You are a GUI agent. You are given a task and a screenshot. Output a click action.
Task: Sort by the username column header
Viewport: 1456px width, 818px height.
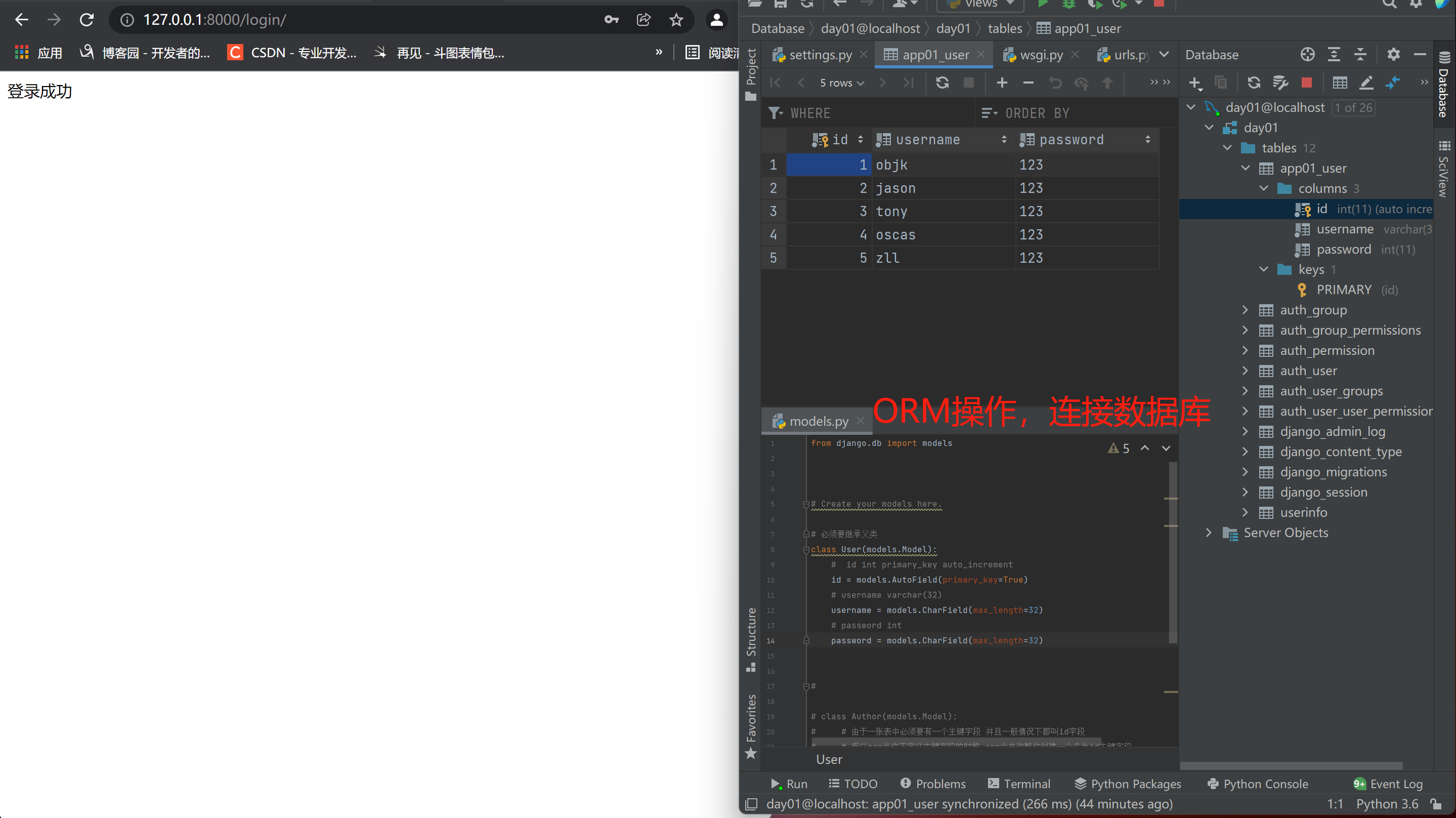(944, 139)
